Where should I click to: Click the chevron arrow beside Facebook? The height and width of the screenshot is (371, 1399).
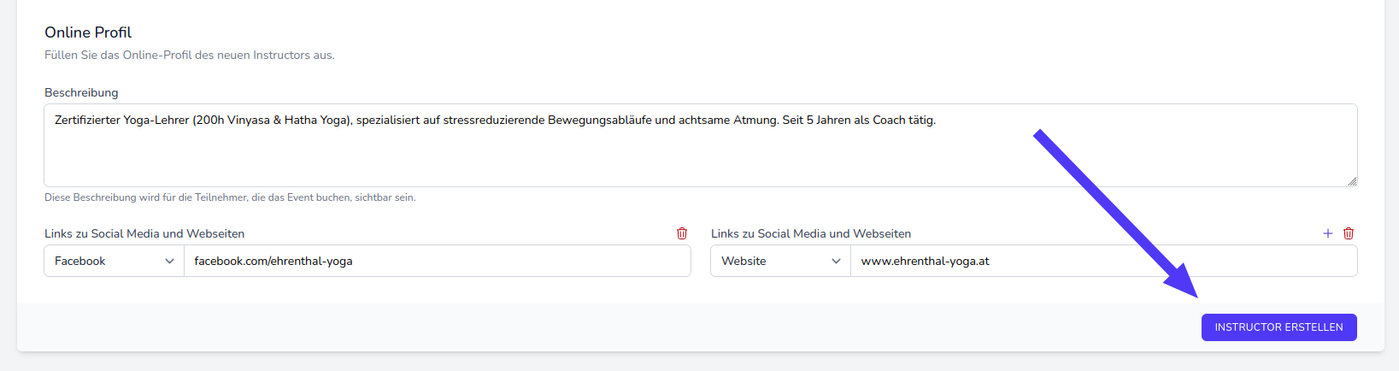coord(168,261)
